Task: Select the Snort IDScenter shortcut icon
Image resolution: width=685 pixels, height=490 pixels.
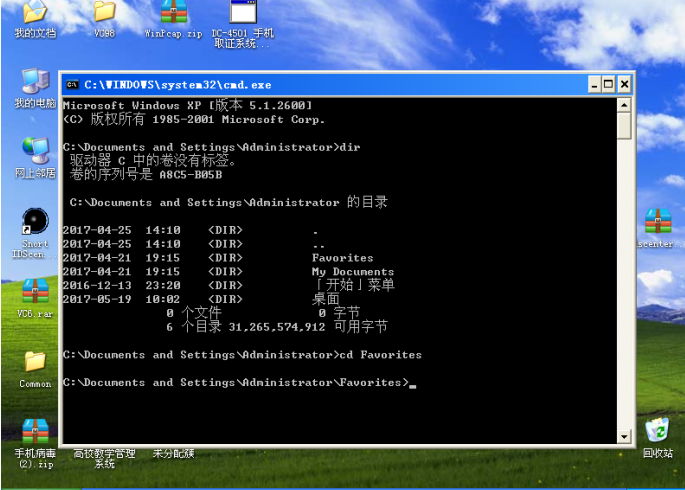Action: [x=35, y=222]
